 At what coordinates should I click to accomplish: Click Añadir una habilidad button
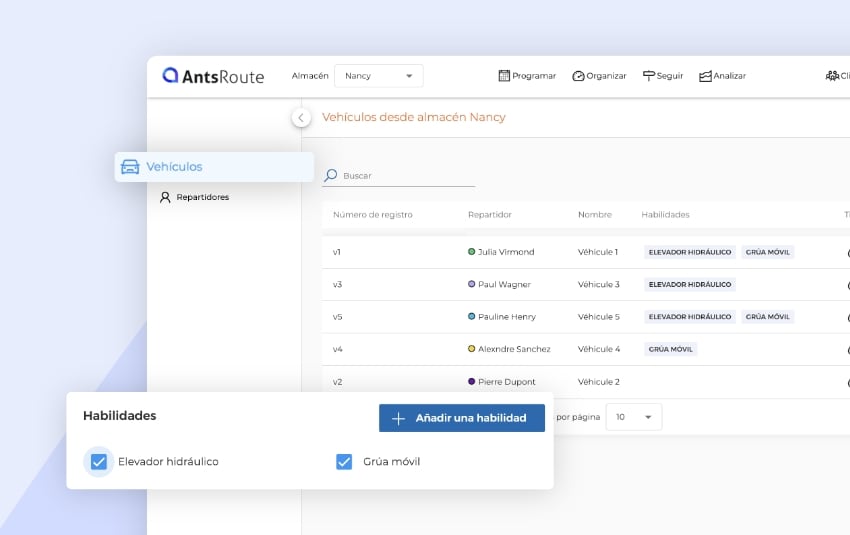tap(461, 418)
